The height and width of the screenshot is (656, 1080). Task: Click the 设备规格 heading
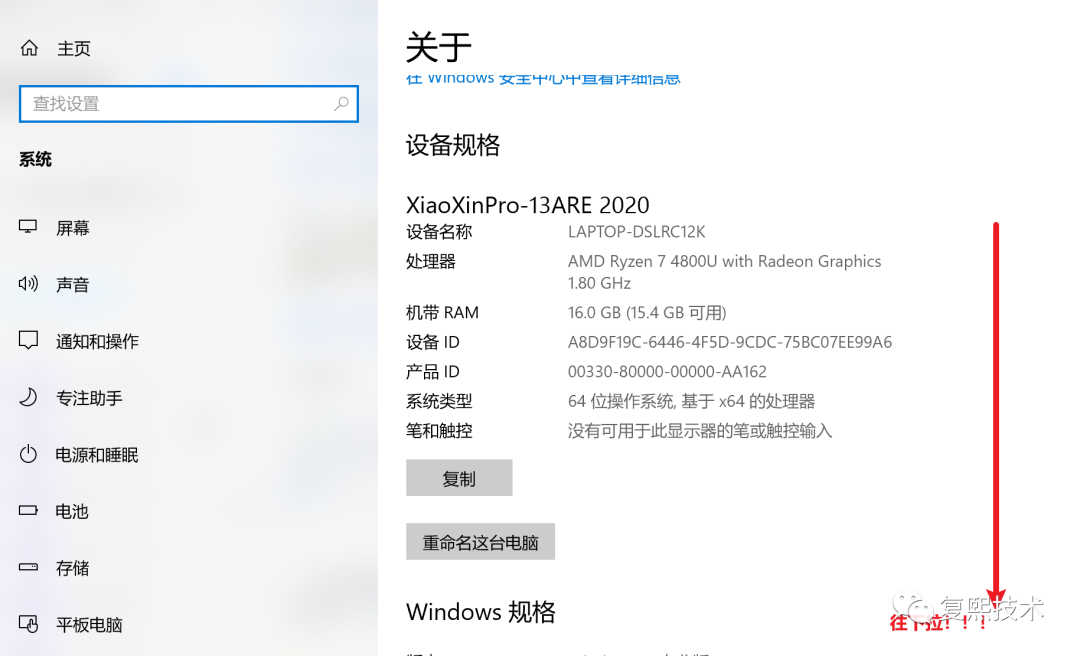click(x=453, y=145)
